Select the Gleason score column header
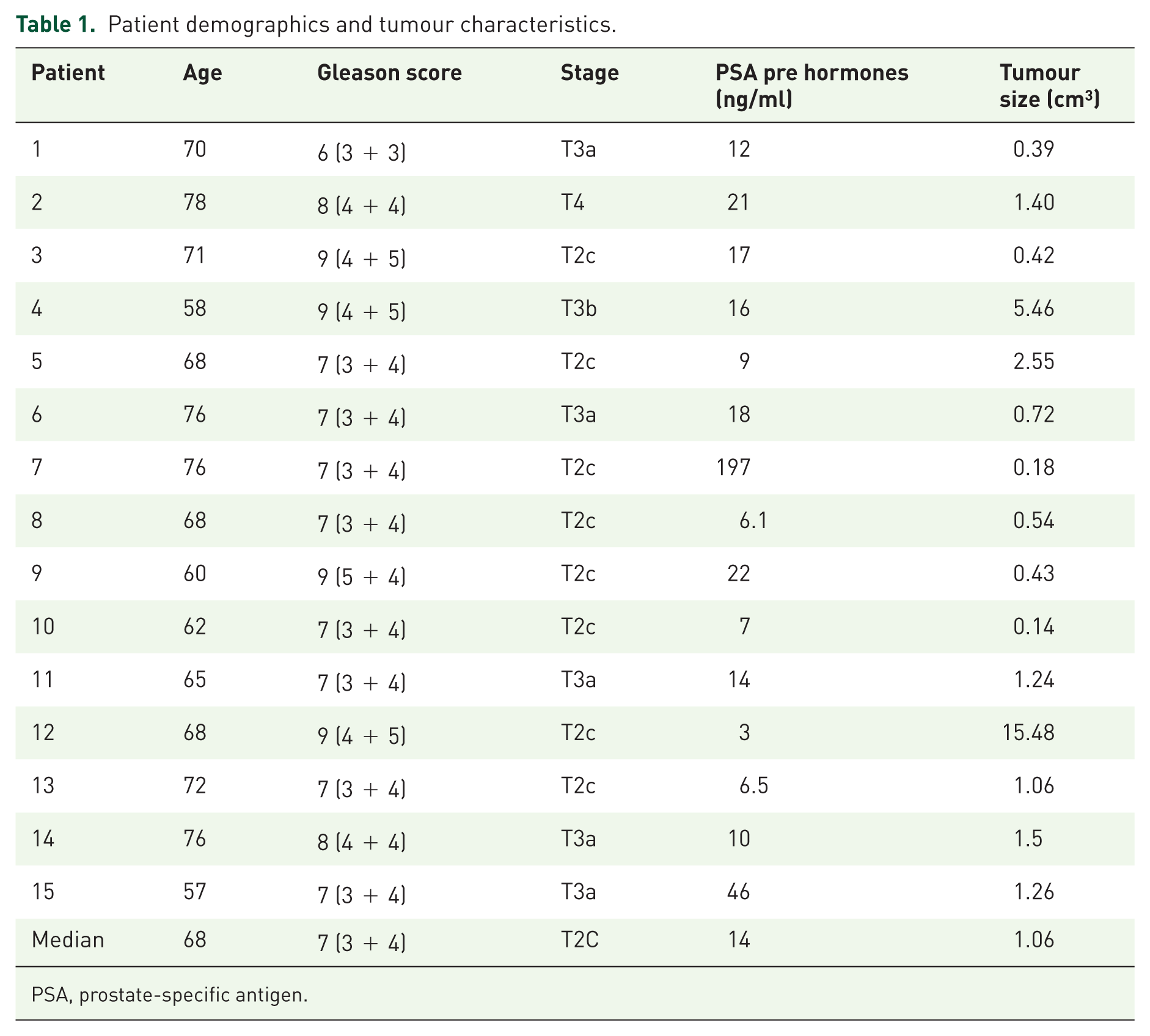This screenshot has width=1150, height=1036. [389, 73]
